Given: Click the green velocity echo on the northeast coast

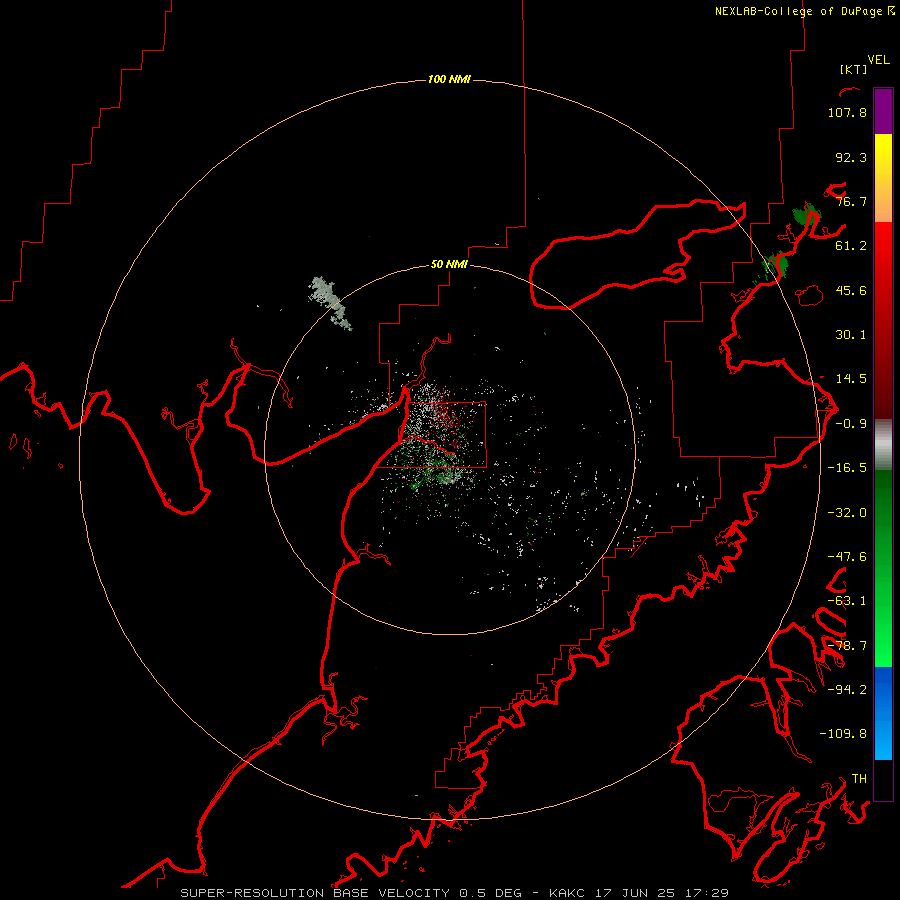Looking at the screenshot, I should [806, 215].
